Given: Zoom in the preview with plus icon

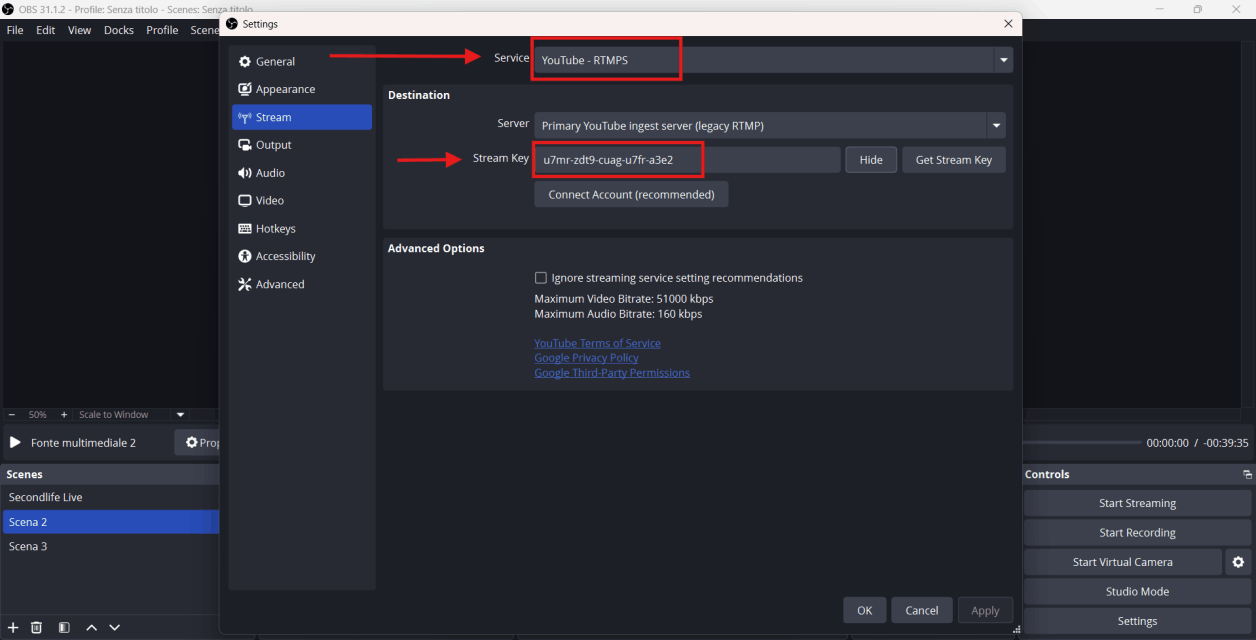Looking at the screenshot, I should (x=64, y=415).
